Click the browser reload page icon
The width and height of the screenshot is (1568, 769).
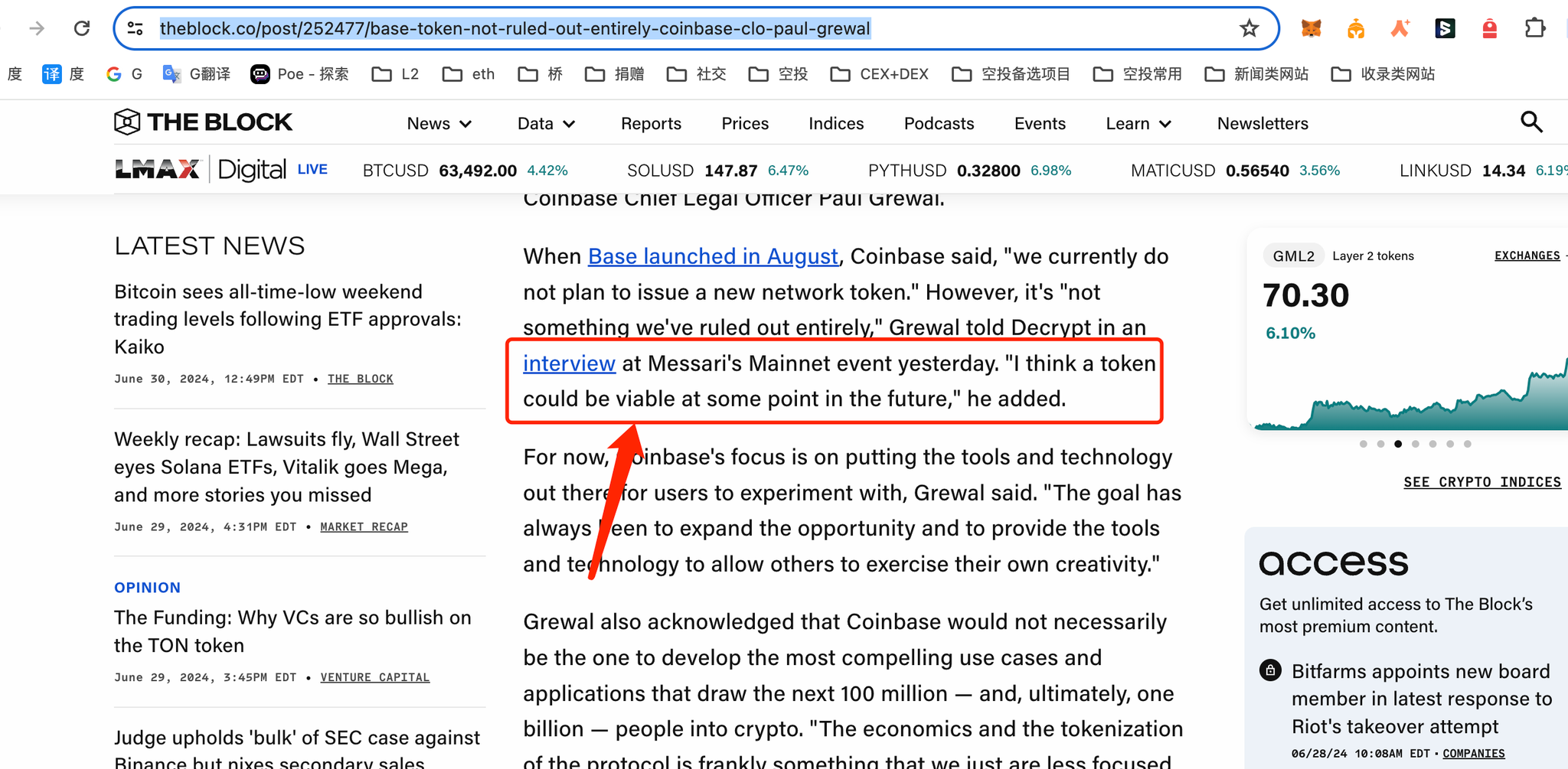tap(82, 28)
